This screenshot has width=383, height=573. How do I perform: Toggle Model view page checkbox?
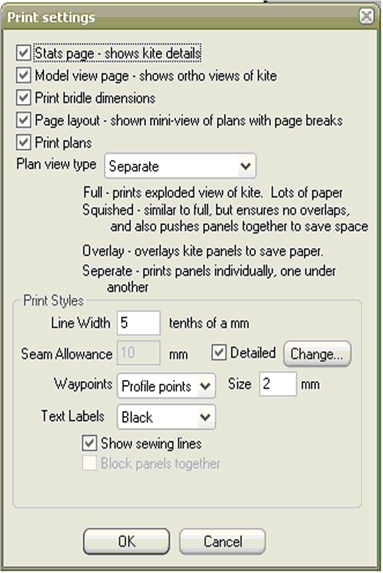23,75
